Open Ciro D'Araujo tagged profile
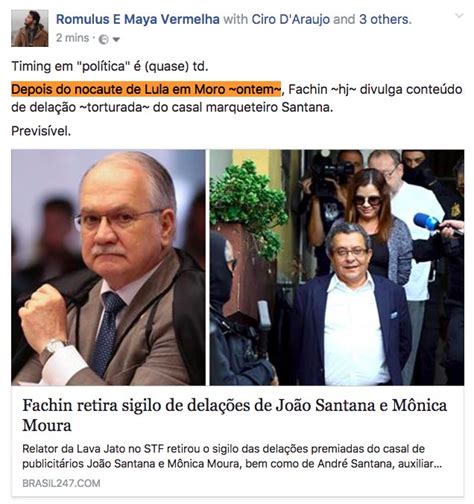The image size is (474, 504). coord(291,19)
